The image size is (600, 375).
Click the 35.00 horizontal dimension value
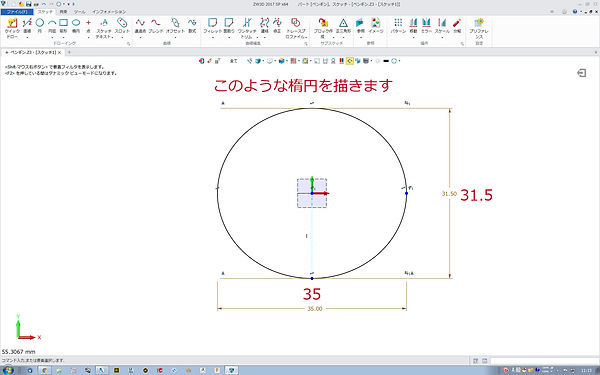[315, 309]
